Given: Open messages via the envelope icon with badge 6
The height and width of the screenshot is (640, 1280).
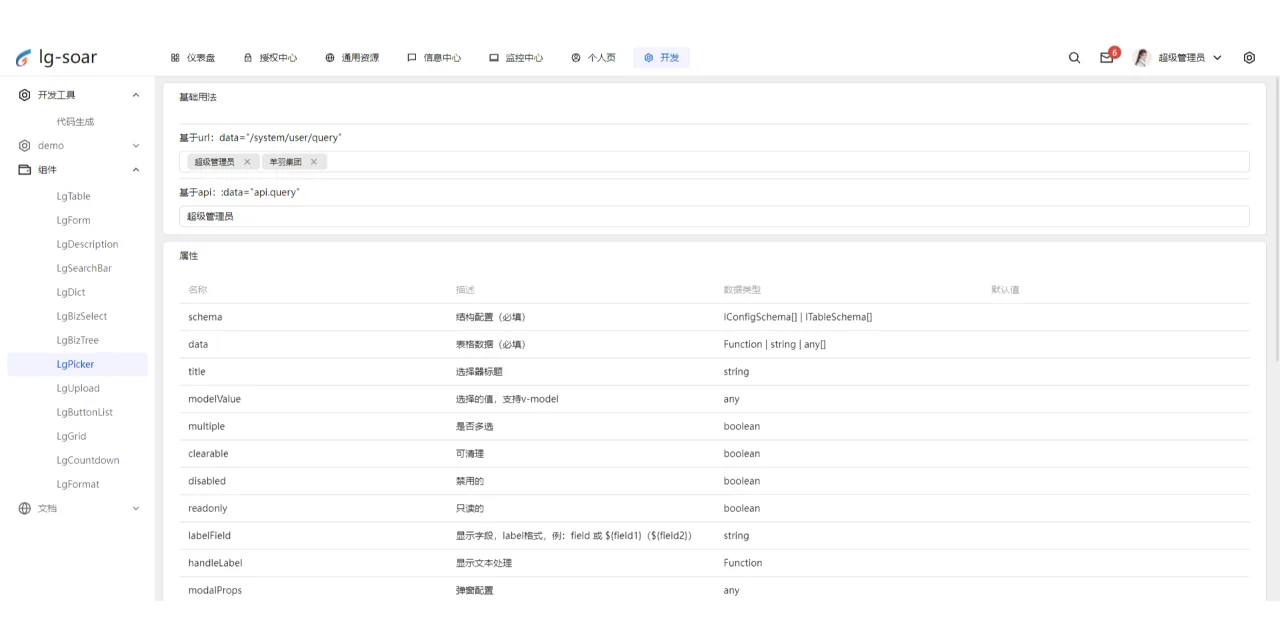Looking at the screenshot, I should [1106, 58].
